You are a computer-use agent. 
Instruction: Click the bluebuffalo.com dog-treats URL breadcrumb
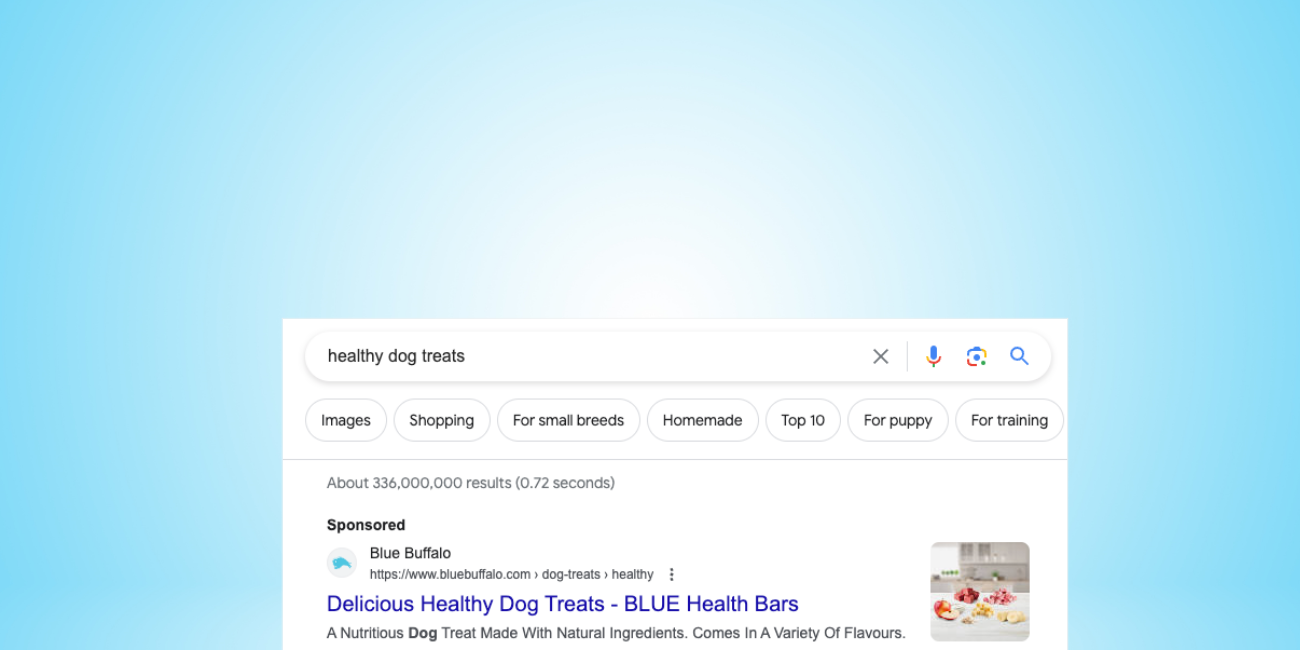point(511,574)
